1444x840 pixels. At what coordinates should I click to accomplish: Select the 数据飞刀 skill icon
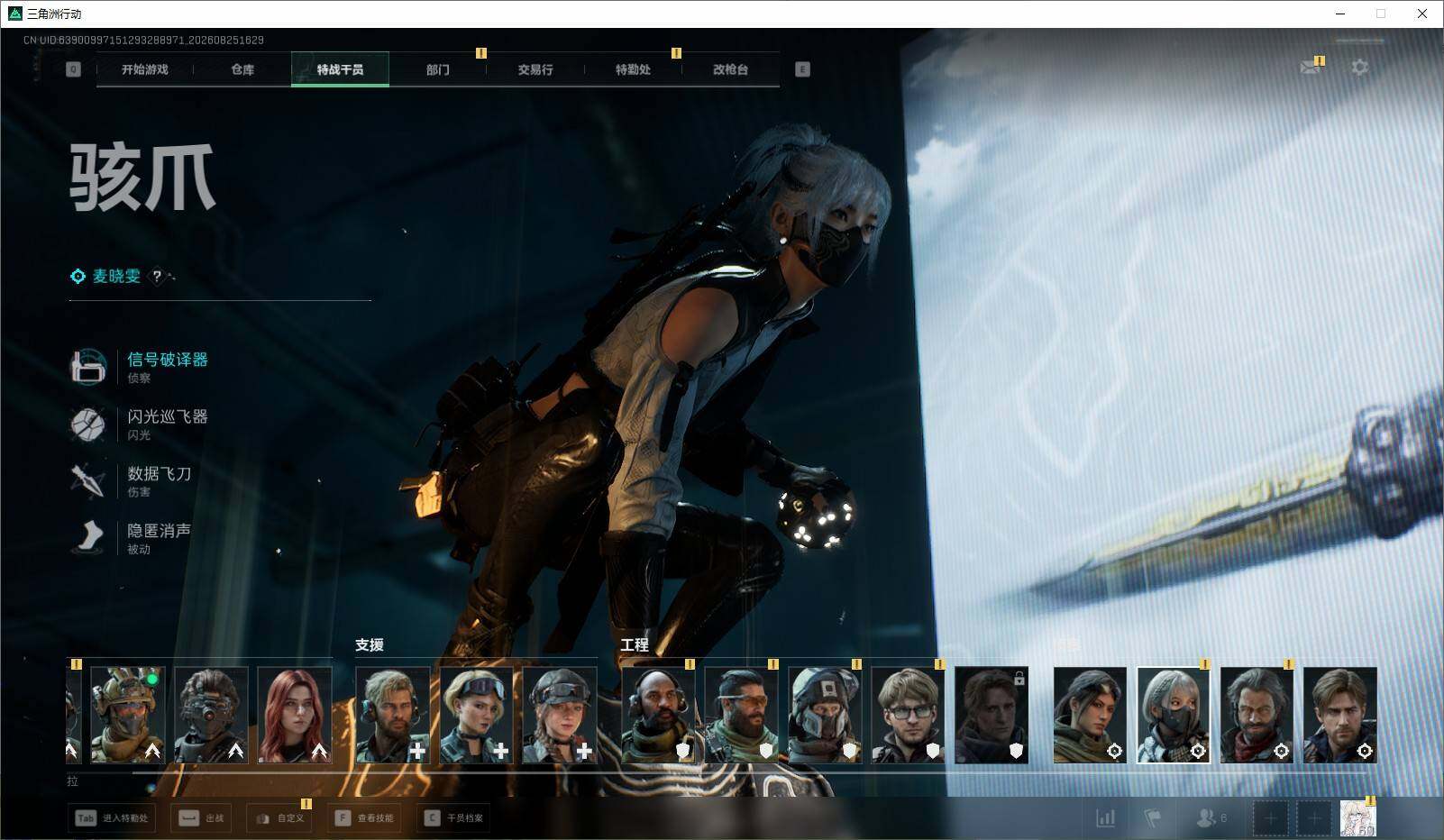(x=87, y=480)
